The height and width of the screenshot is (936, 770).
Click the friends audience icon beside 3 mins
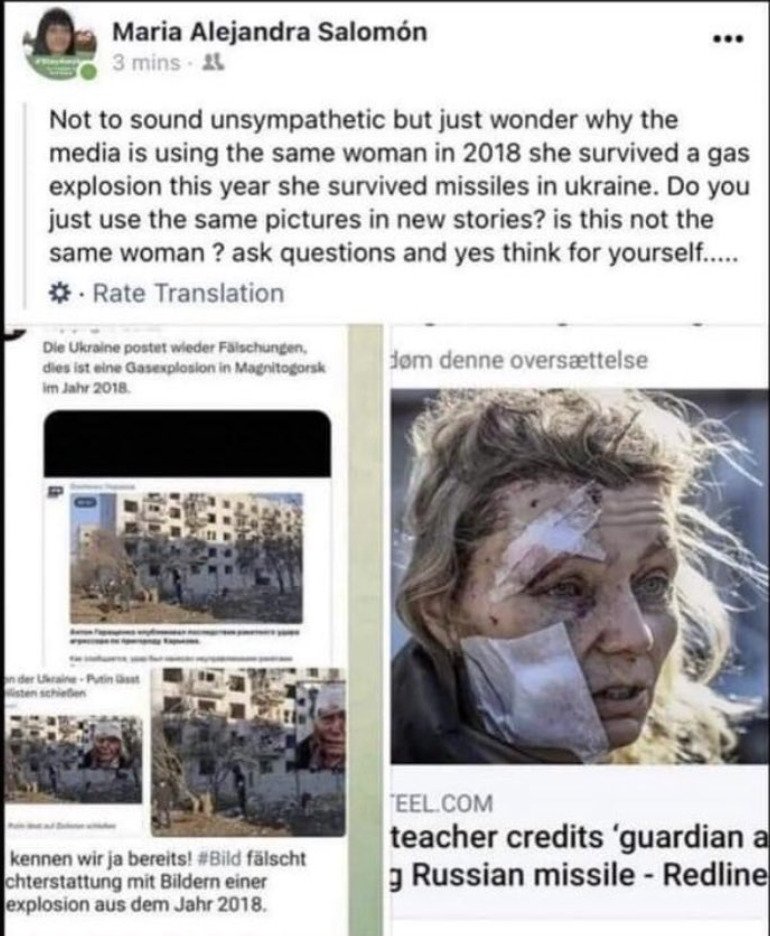[x=214, y=62]
